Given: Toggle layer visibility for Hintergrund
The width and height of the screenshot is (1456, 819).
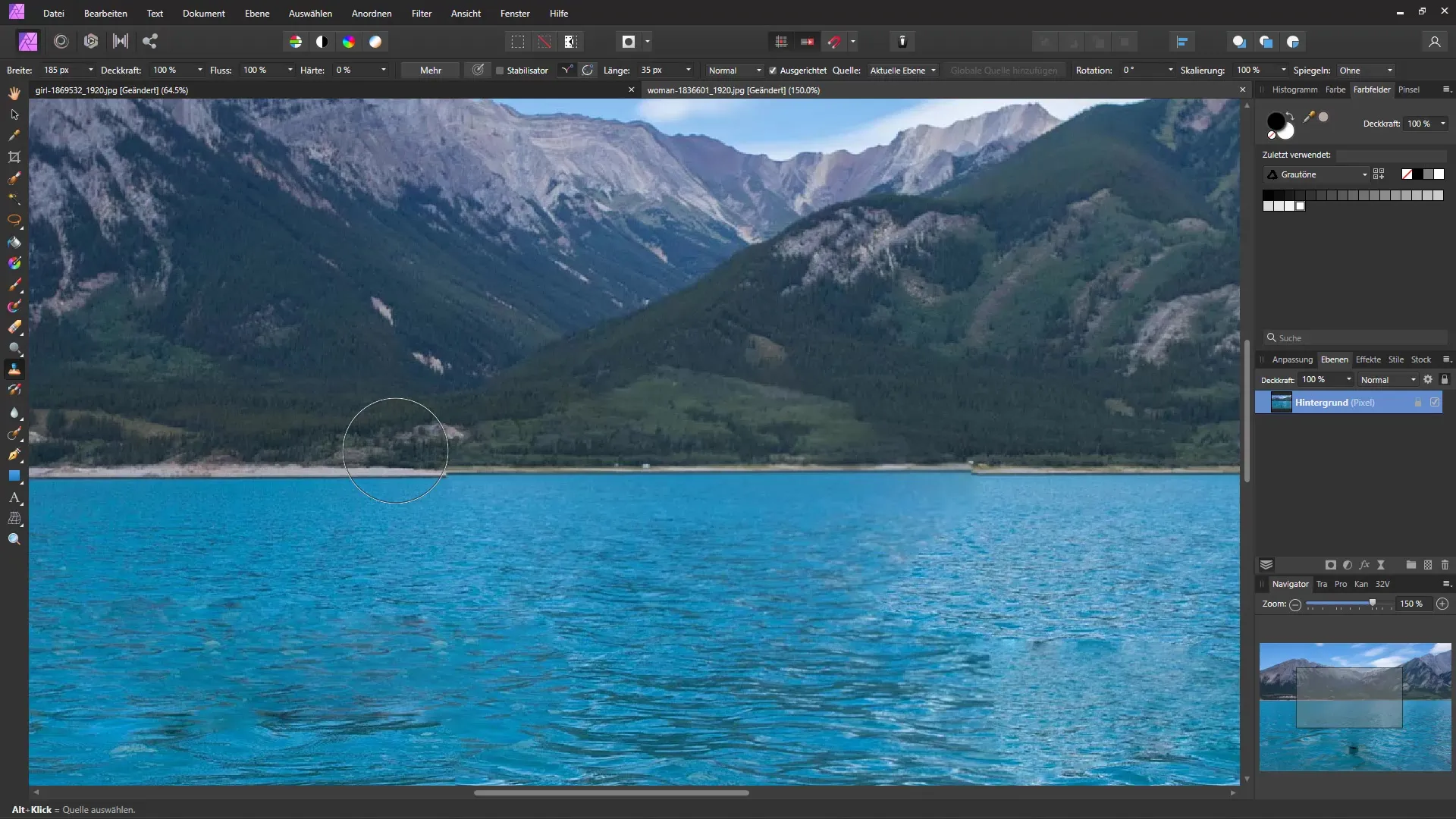Looking at the screenshot, I should [1436, 401].
